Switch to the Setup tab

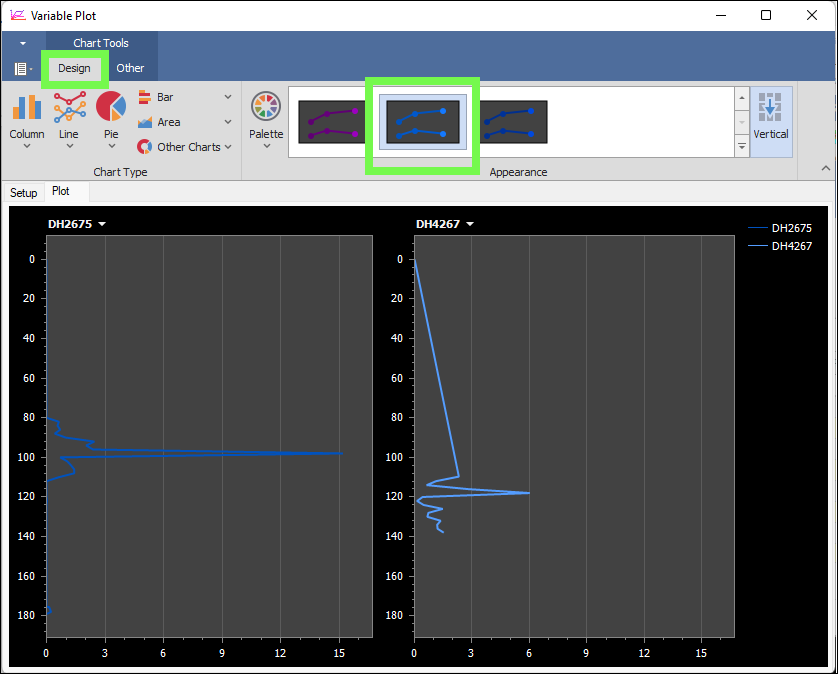pyautogui.click(x=24, y=193)
